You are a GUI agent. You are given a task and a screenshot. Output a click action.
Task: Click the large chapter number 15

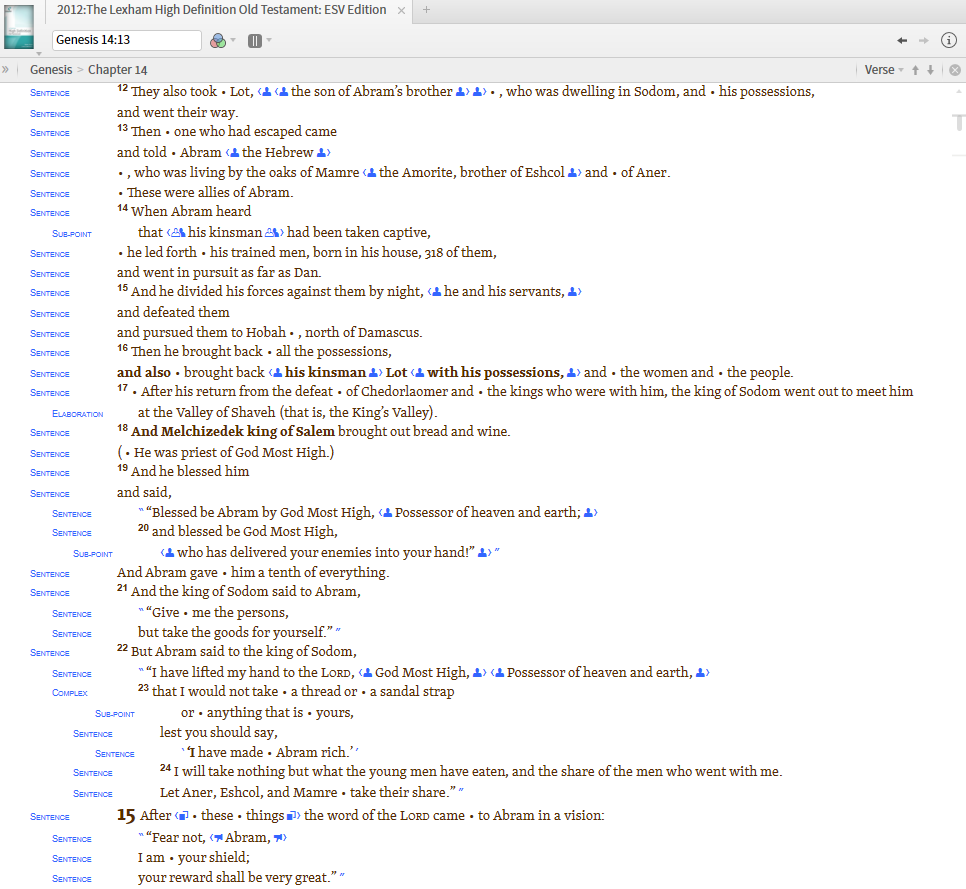[126, 816]
